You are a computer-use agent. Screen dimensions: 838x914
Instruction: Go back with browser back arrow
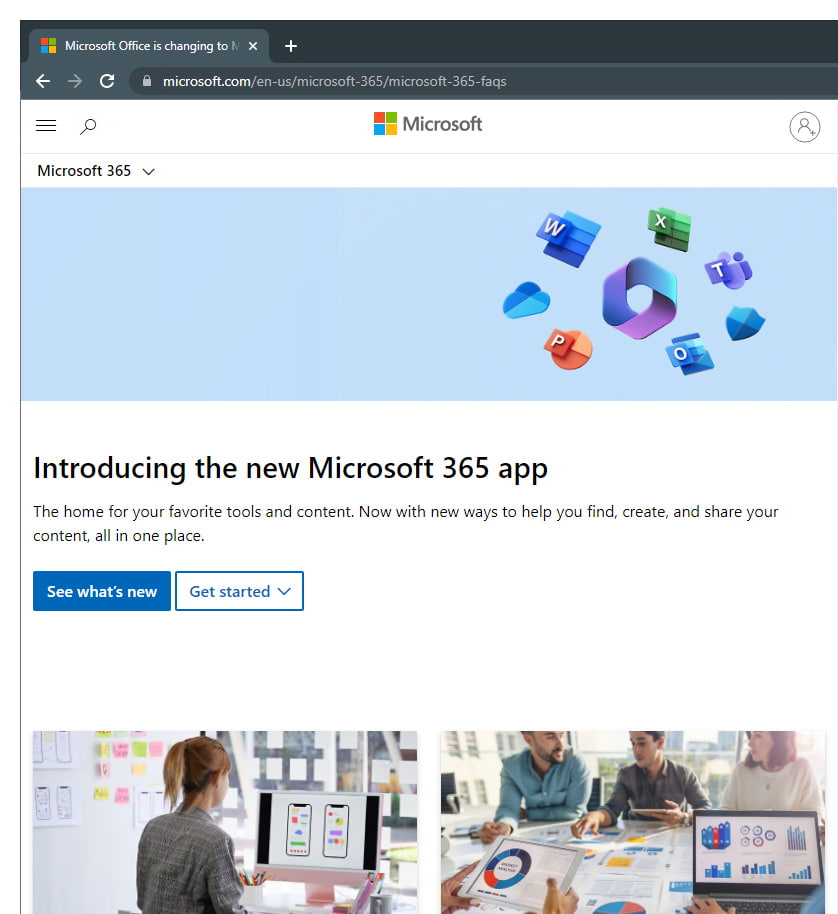(x=43, y=81)
